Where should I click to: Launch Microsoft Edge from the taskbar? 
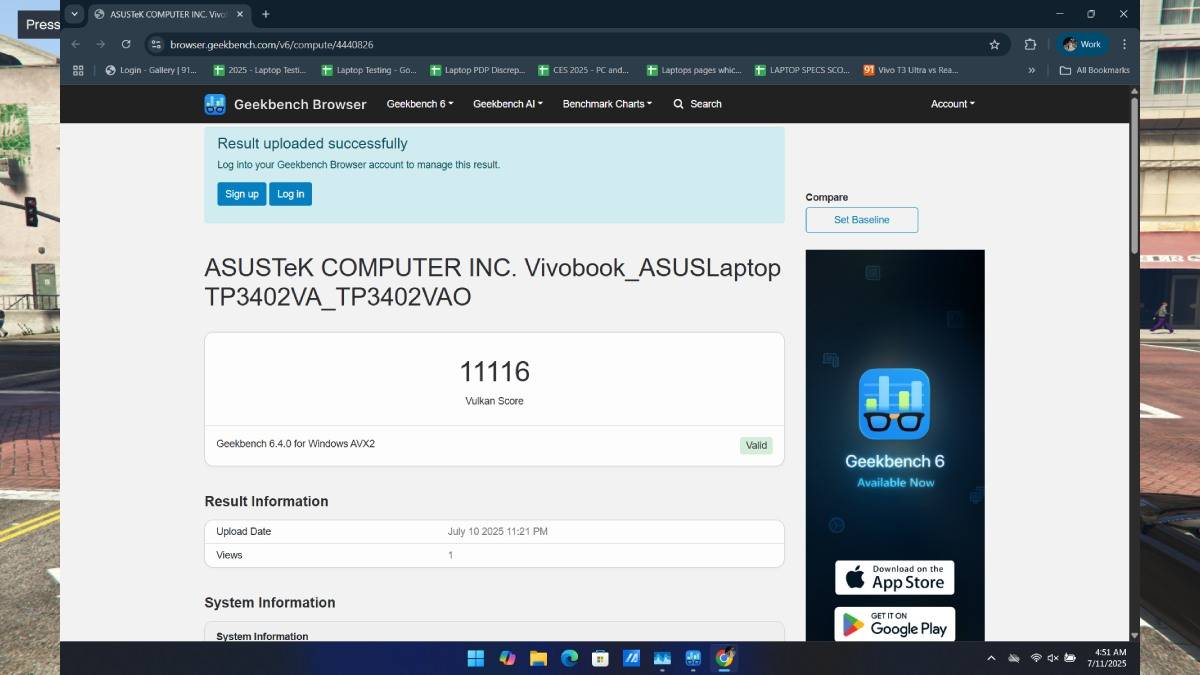point(569,658)
